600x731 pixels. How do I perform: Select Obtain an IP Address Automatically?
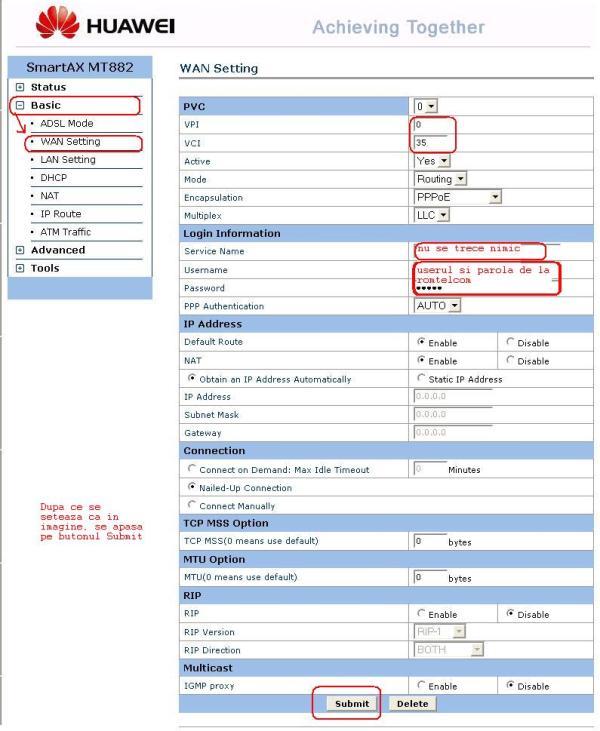(192, 379)
